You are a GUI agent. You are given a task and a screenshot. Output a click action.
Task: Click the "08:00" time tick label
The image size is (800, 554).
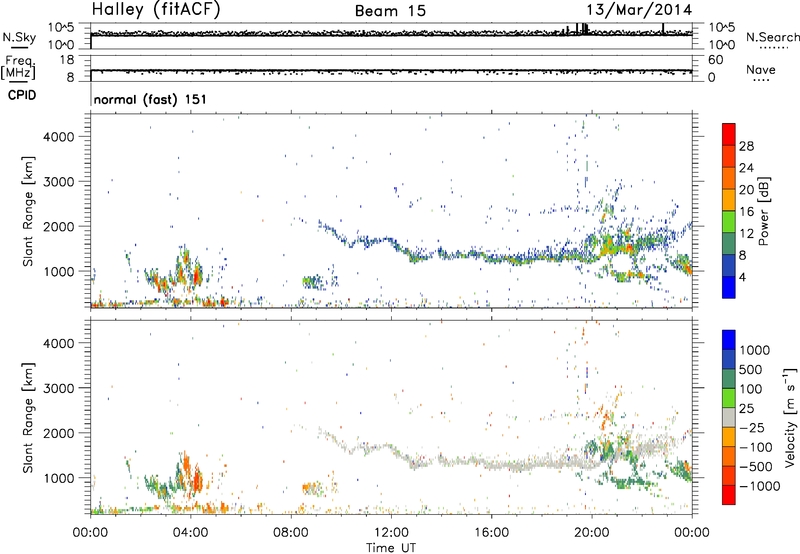click(x=291, y=533)
